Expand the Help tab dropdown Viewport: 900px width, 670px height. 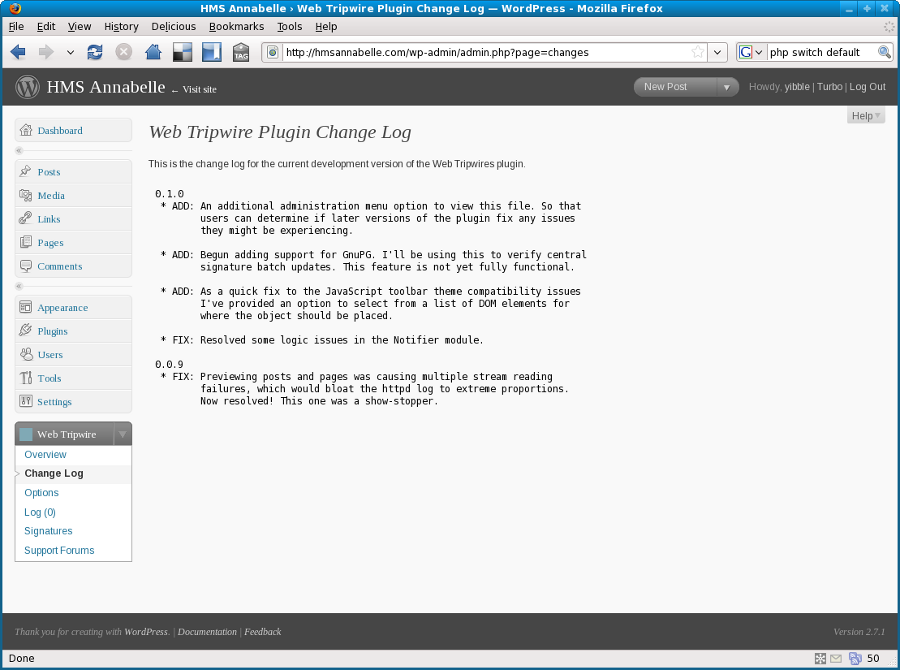tap(866, 115)
